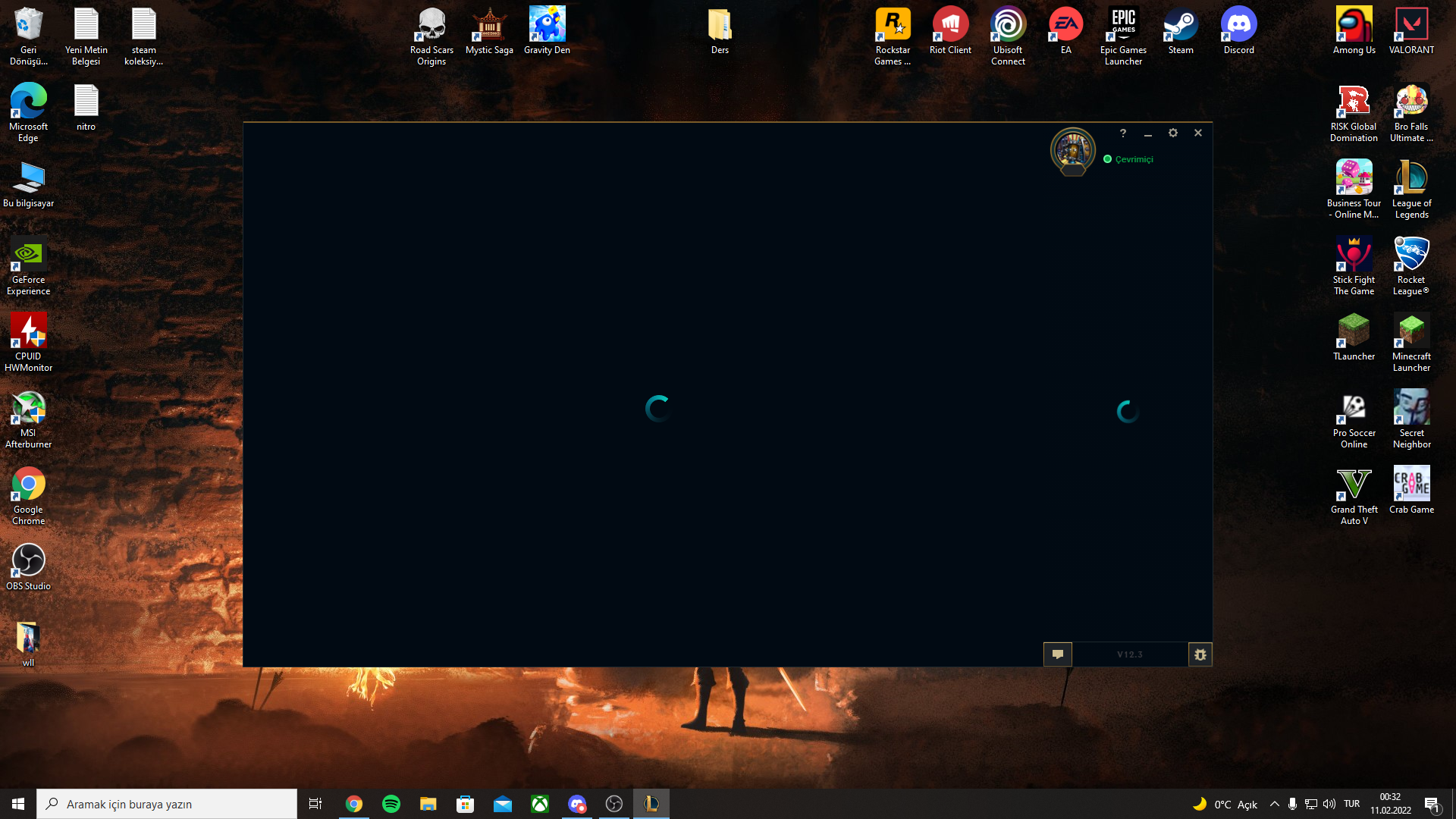Click the V12.3 version label
Screen dimensions: 1456x819
(1129, 654)
